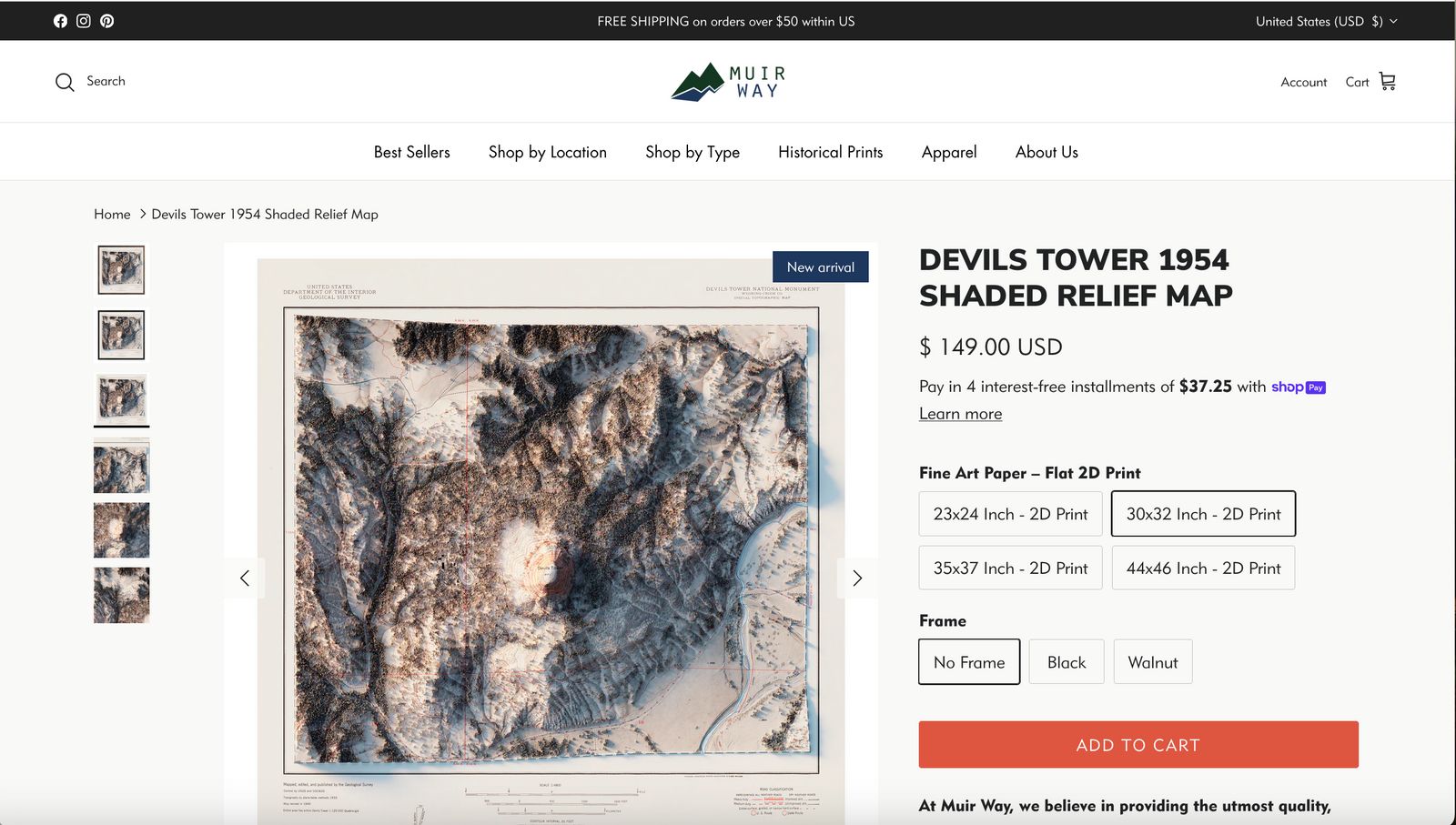
Task: Open the Facebook social link
Action: click(60, 21)
